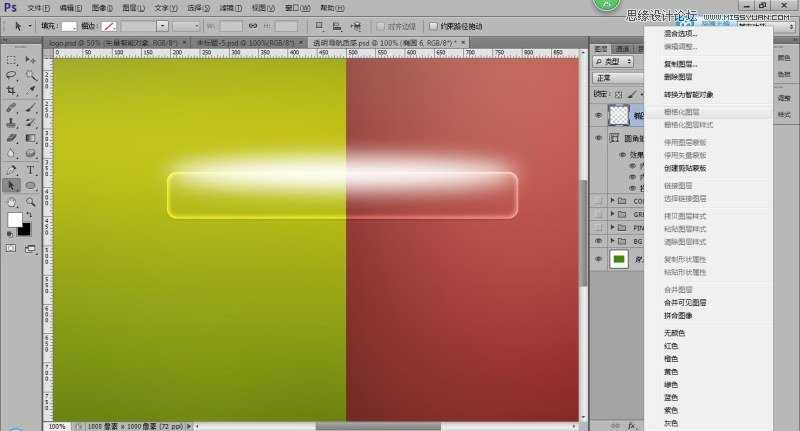This screenshot has height=431, width=800.
Task: Toggle the 约束路径拖动 checkbox
Action: coord(432,26)
